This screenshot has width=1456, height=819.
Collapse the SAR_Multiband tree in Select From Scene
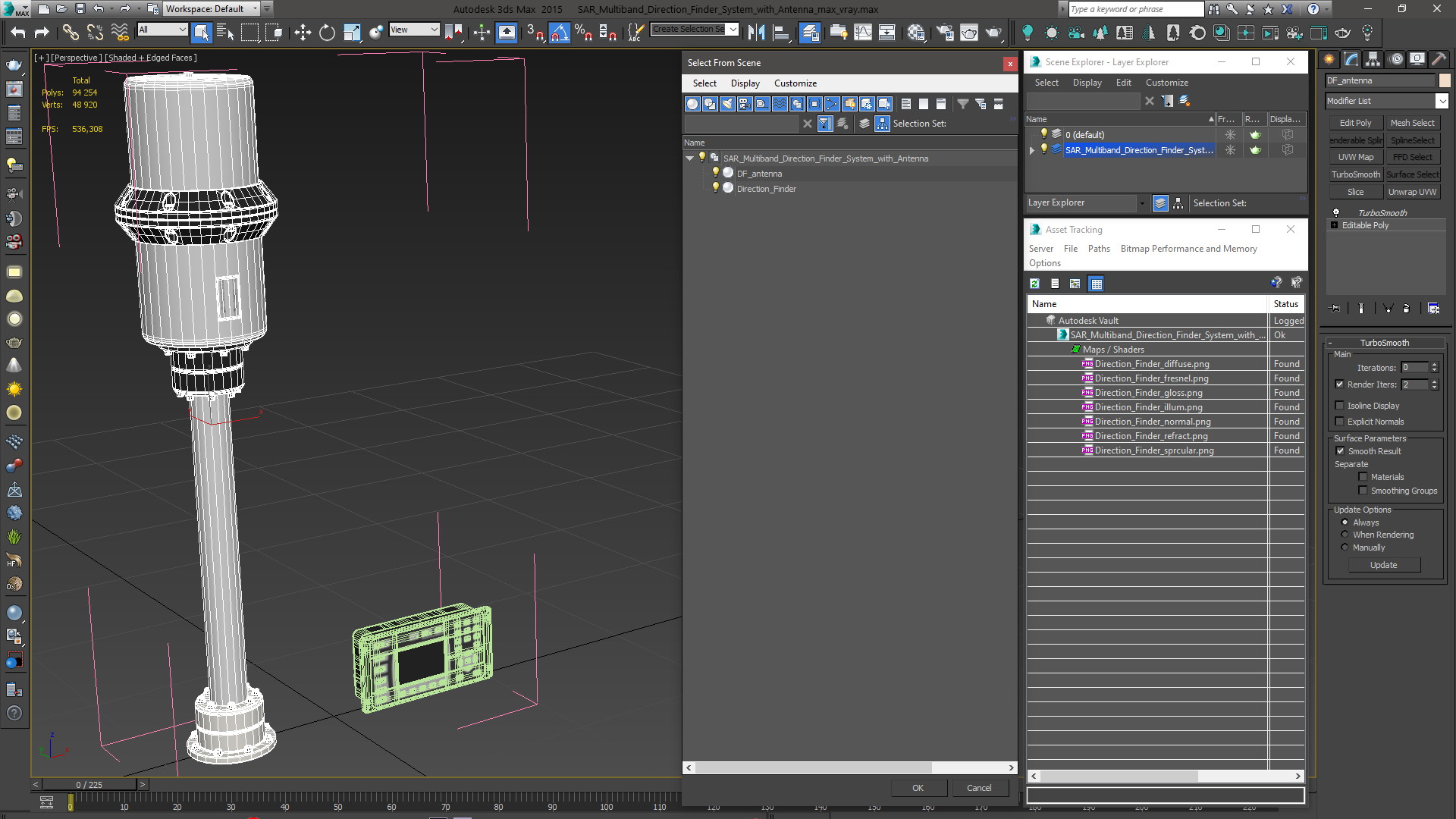689,158
